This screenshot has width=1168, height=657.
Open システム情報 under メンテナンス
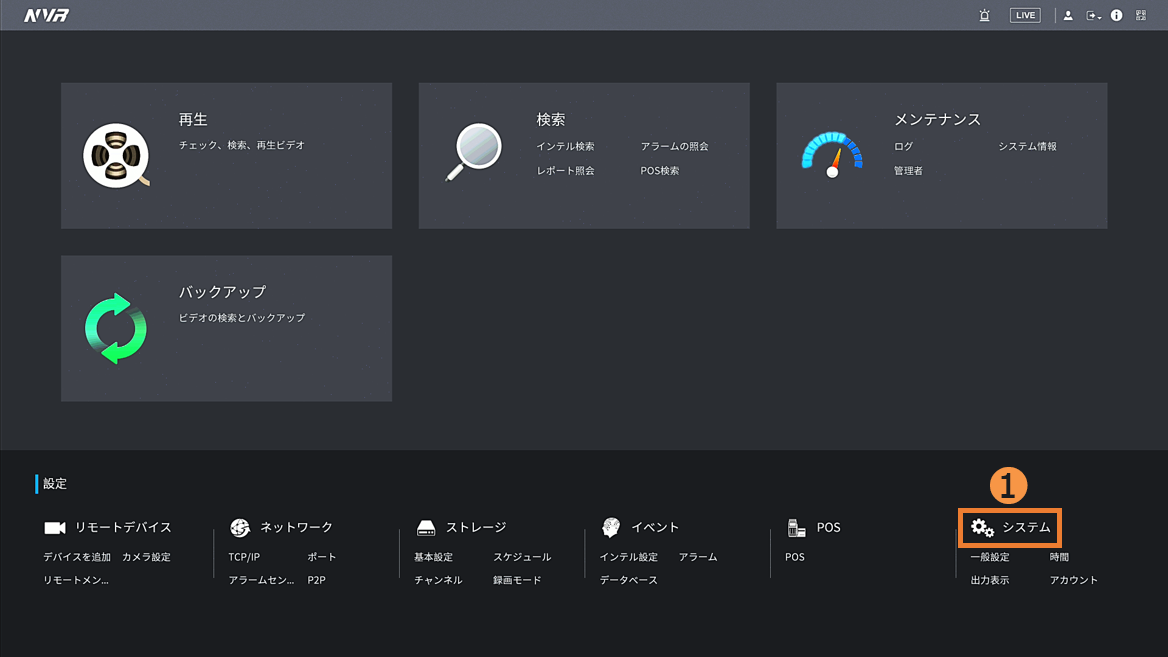pyautogui.click(x=1027, y=147)
